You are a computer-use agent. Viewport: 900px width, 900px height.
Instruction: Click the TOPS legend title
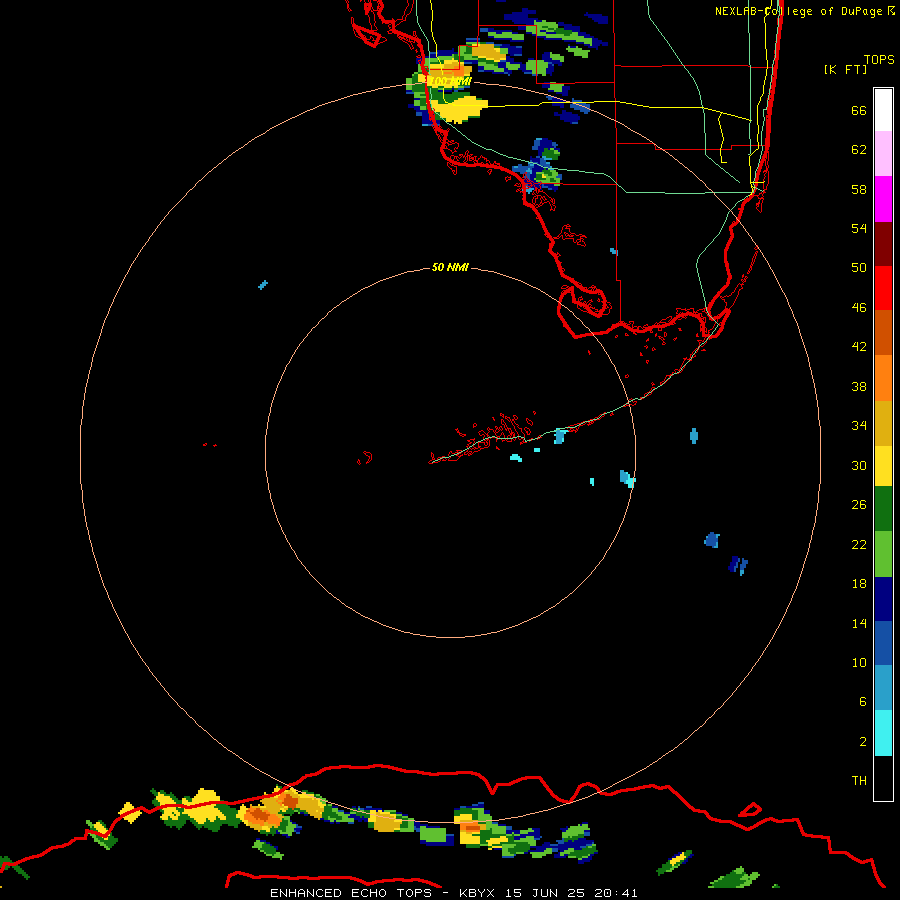pyautogui.click(x=879, y=59)
